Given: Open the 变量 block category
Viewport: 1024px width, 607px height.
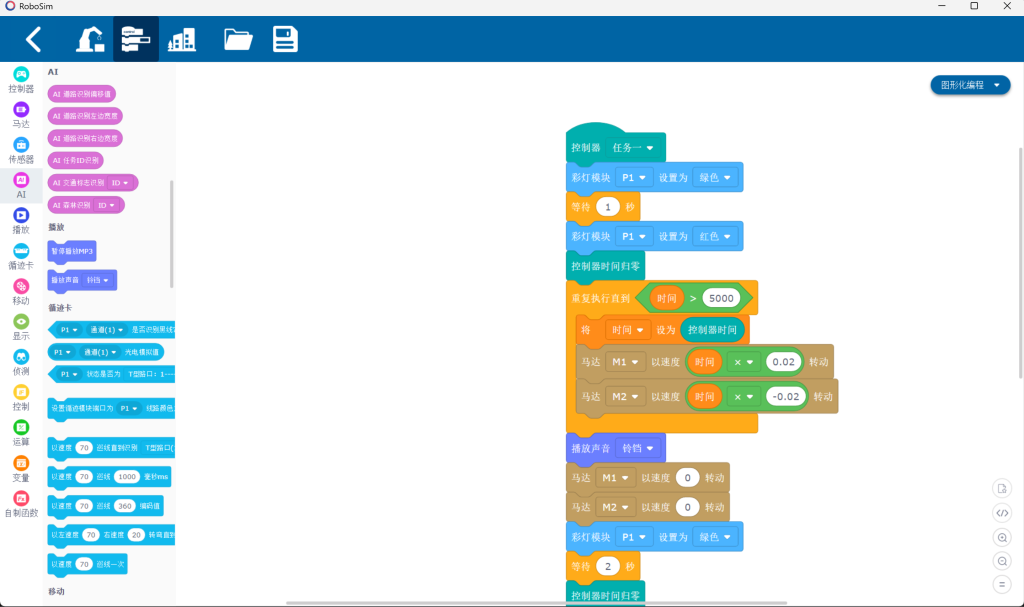Looking at the screenshot, I should click(21, 468).
